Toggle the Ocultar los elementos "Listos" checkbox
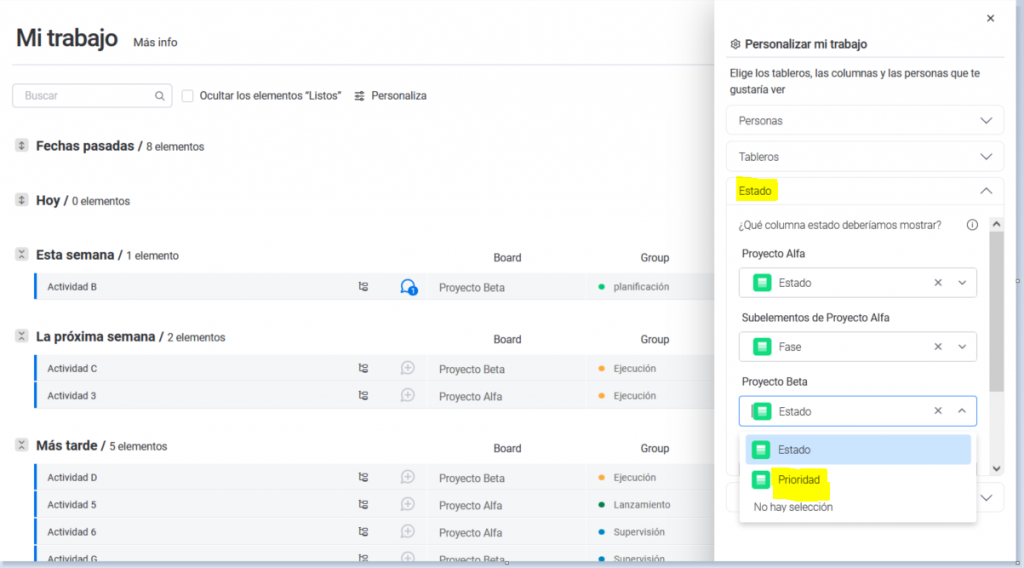The image size is (1024, 568). click(x=188, y=96)
